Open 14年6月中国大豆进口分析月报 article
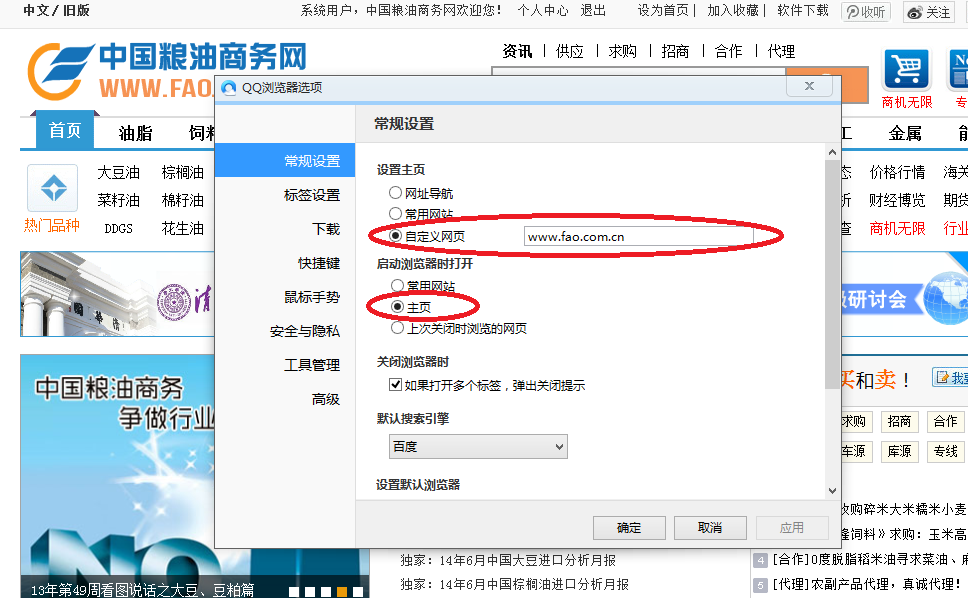 click(x=528, y=560)
